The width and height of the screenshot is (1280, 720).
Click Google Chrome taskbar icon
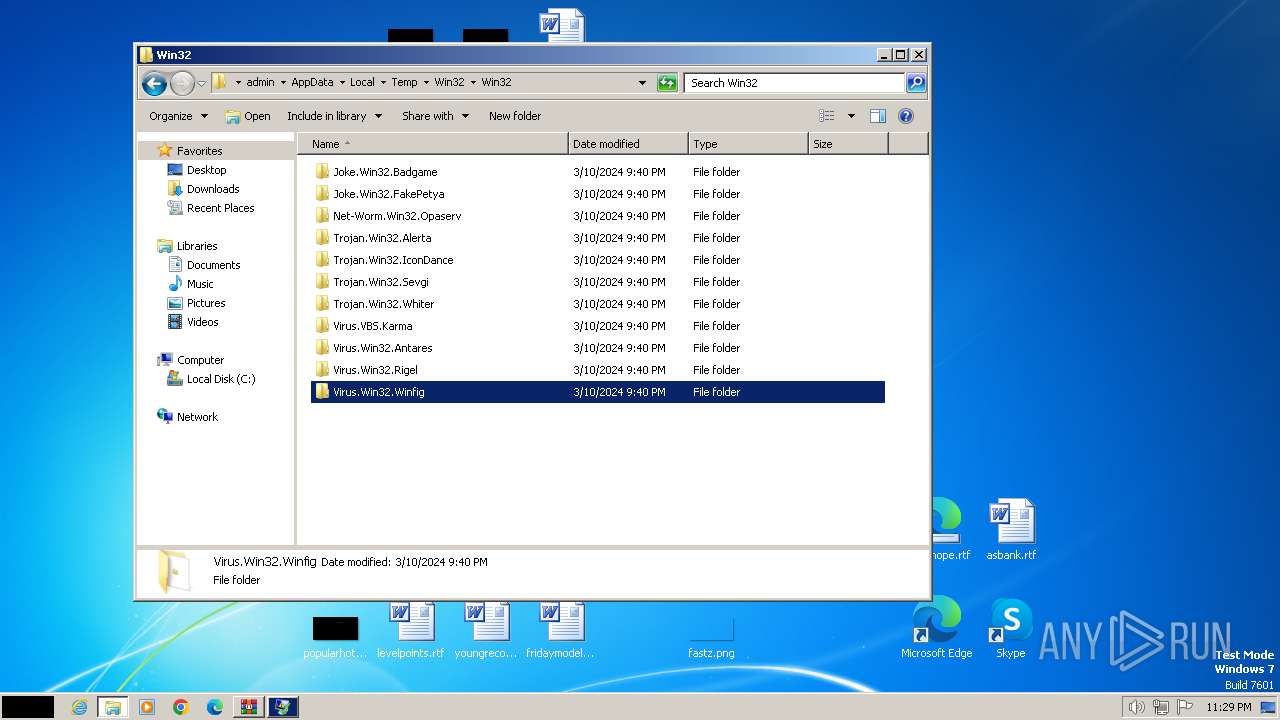coord(180,707)
